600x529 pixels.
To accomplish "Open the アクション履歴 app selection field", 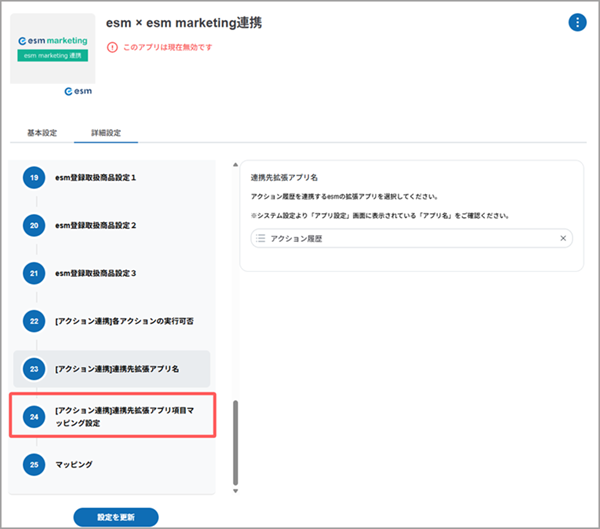I will click(405, 239).
